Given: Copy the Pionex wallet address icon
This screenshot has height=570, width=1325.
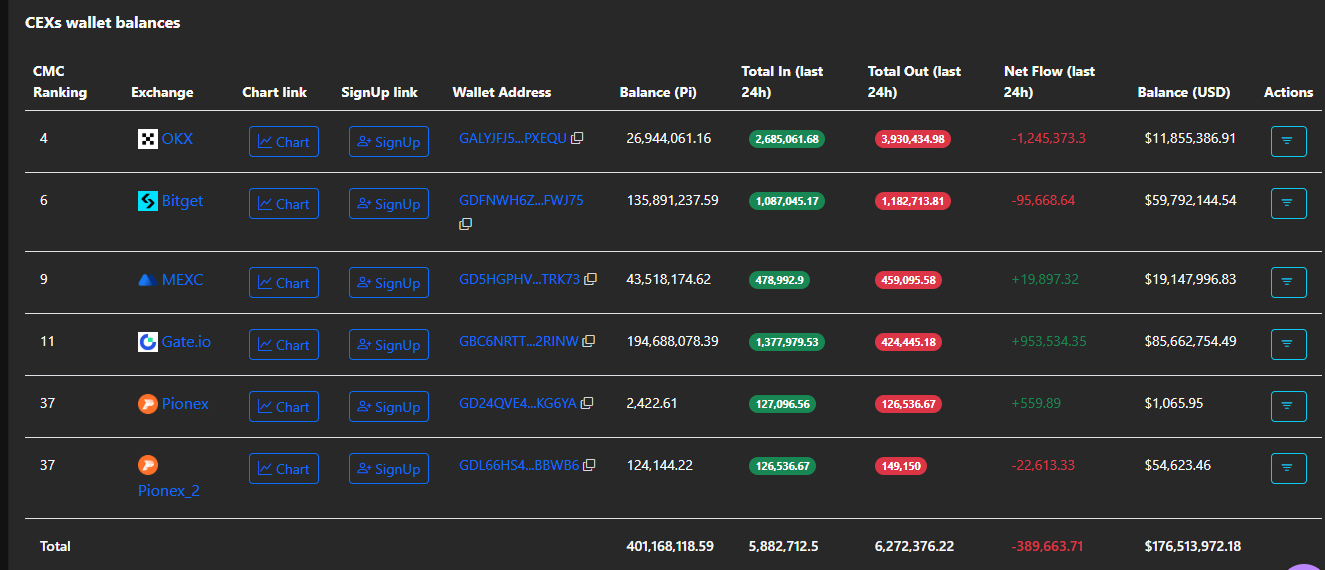Looking at the screenshot, I should coord(587,403).
